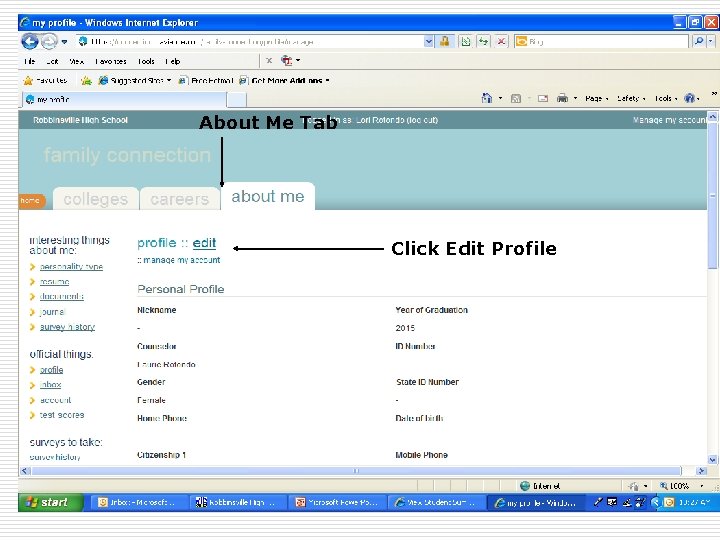Open the Favorites star button
This screenshot has width=720, height=540.
(45, 80)
